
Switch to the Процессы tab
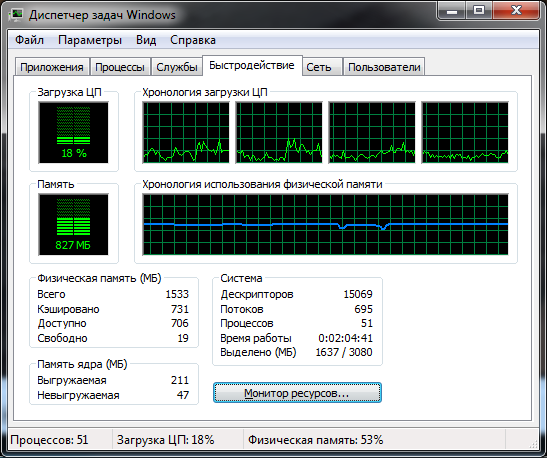120,67
